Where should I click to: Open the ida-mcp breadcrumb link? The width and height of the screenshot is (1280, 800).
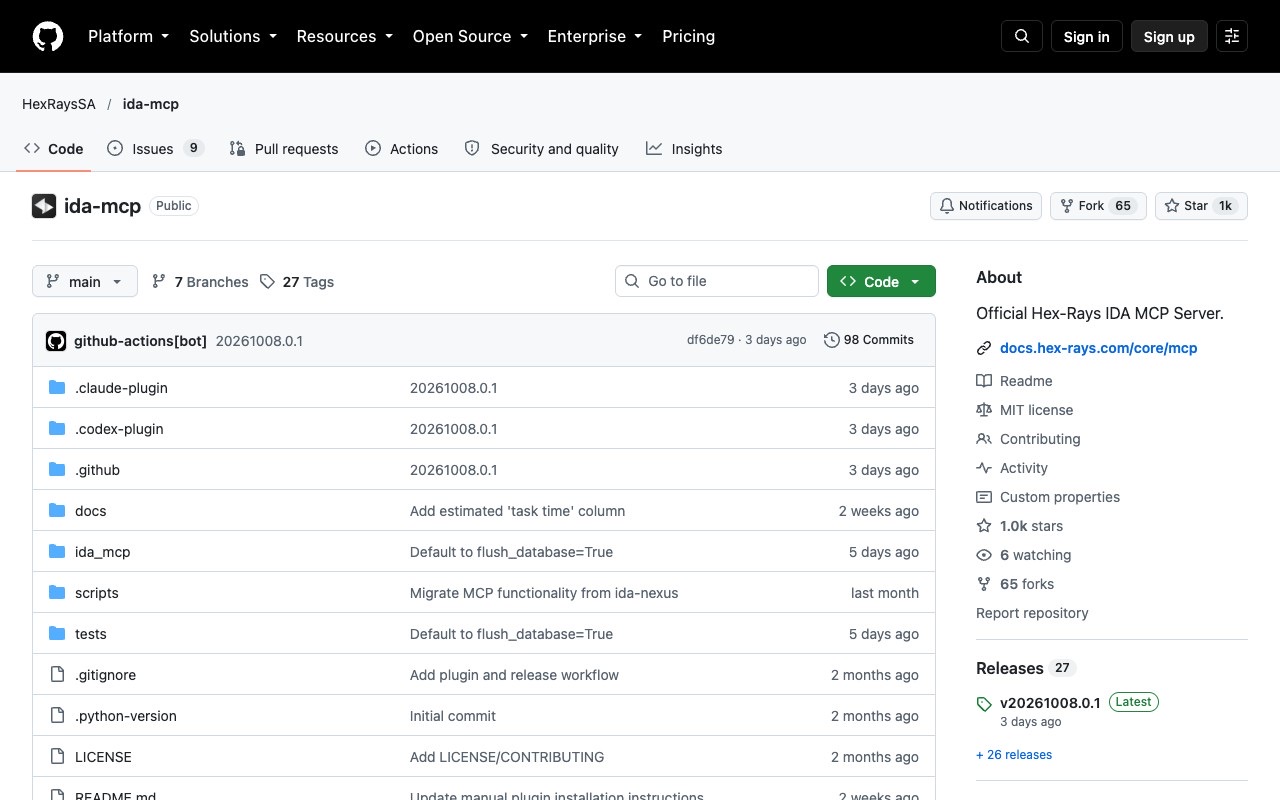point(151,104)
